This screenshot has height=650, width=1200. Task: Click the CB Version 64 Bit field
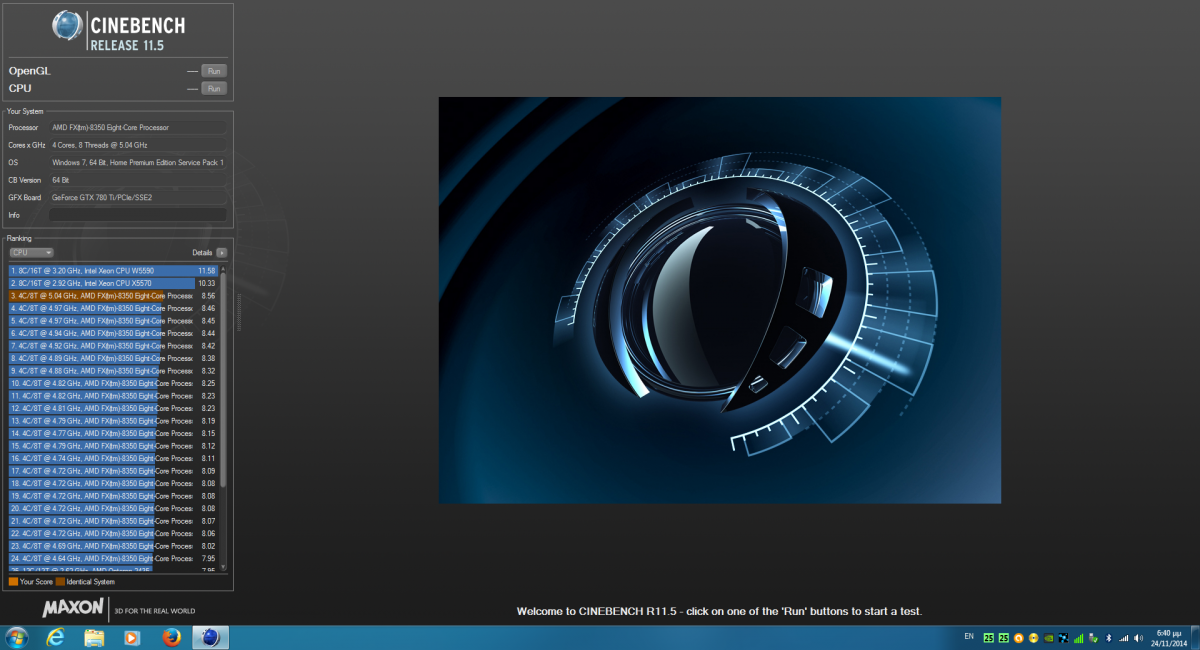click(138, 180)
